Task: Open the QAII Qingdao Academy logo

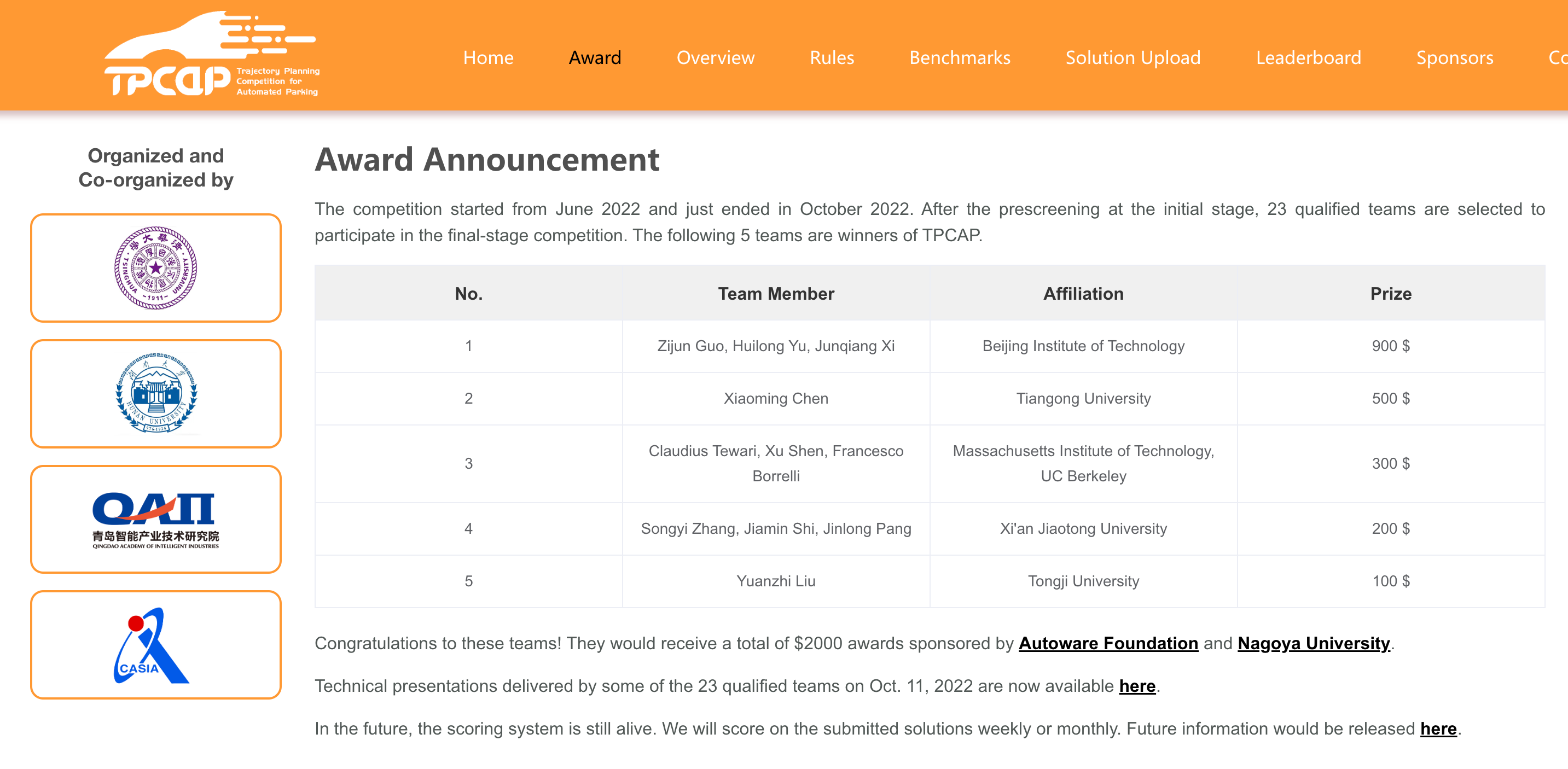Action: [x=156, y=519]
